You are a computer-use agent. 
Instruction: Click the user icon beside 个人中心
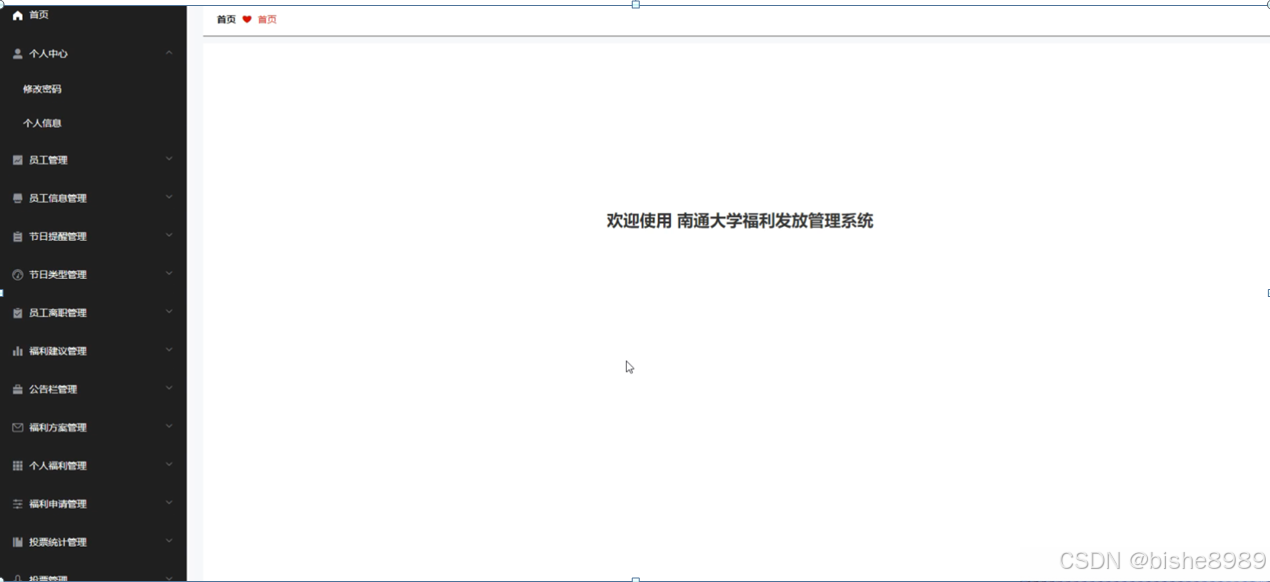17,54
